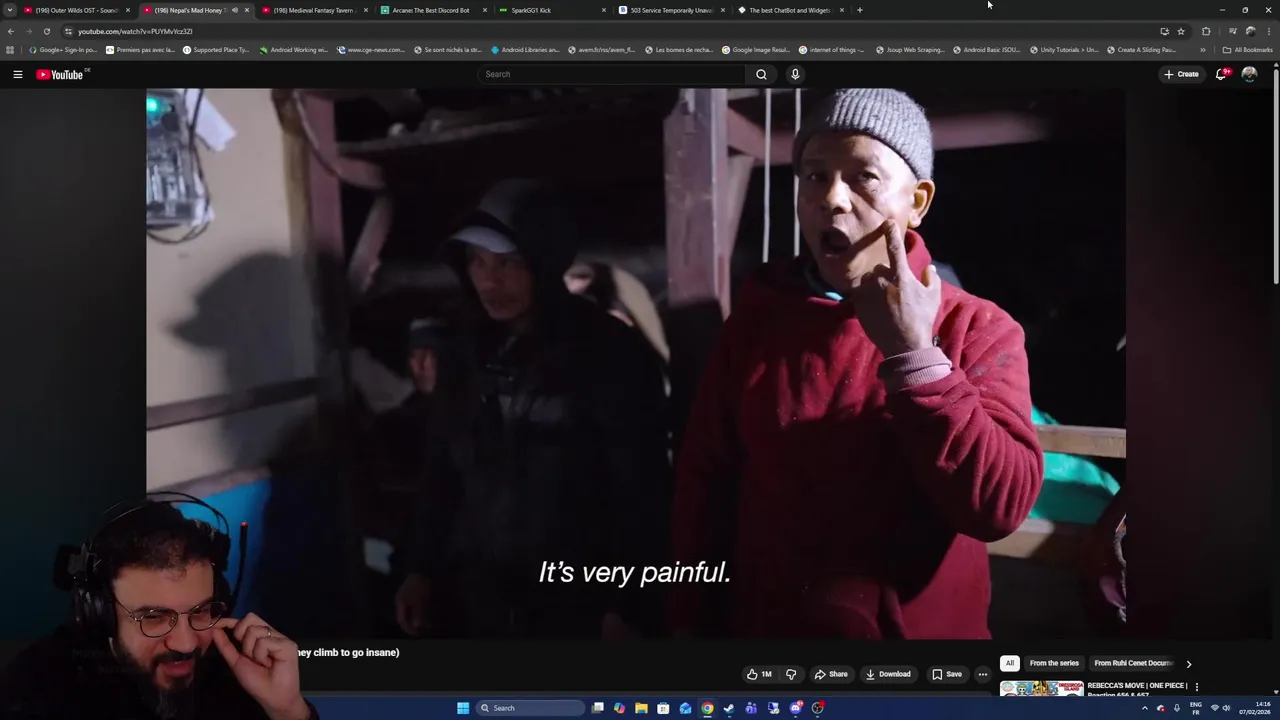Open more actions ellipsis under the video
1280x720 pixels.
click(982, 674)
